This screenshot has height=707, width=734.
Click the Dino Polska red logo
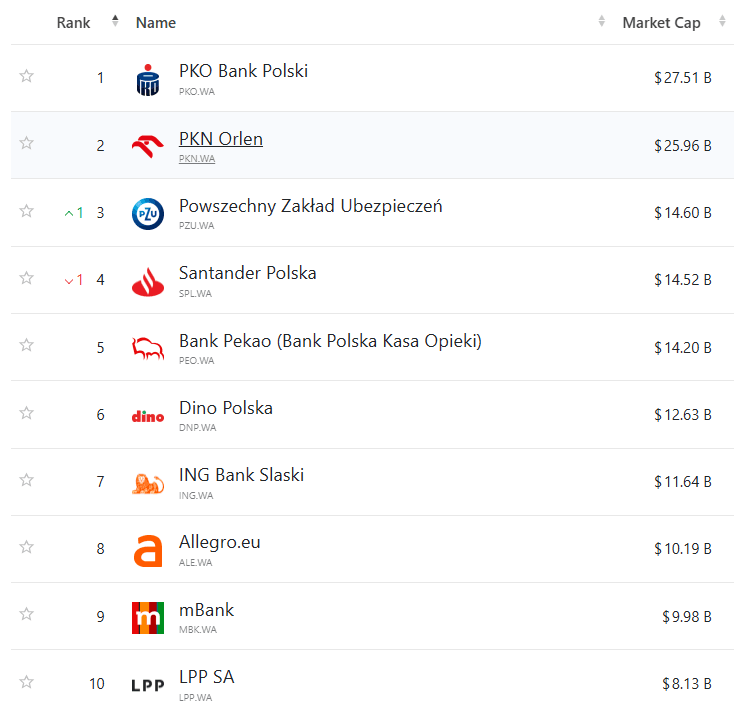point(148,416)
